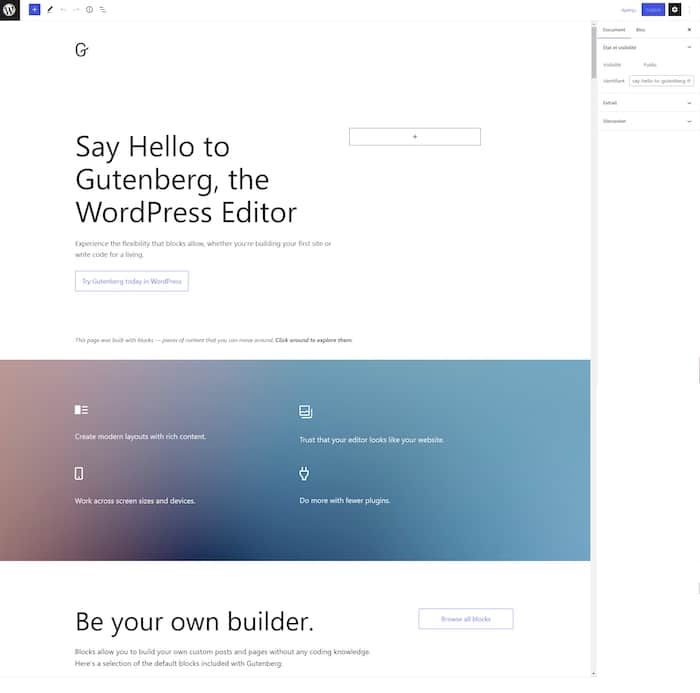700x693 pixels.
Task: Select Create modern layouts with rich content text
Action: [140, 437]
